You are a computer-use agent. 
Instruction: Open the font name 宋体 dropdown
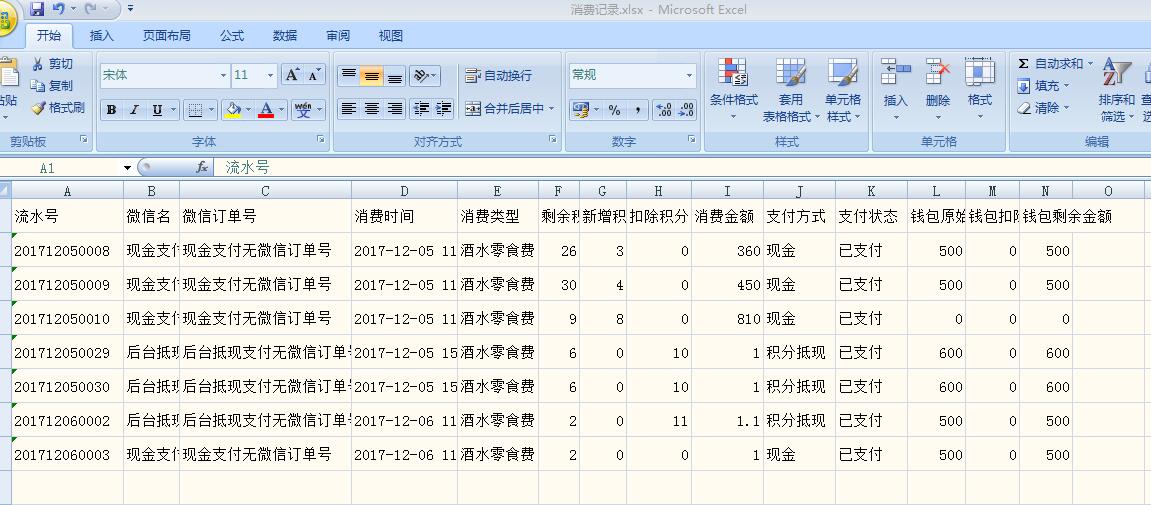tap(223, 75)
